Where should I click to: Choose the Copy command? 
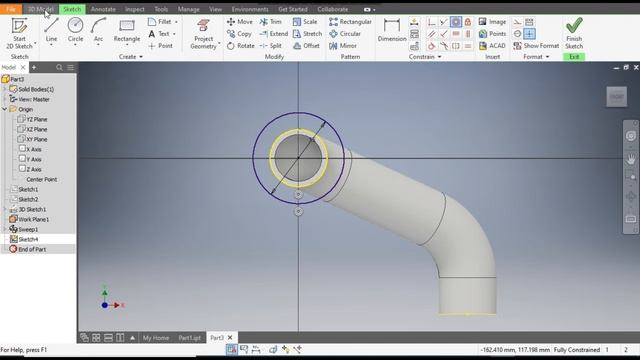tap(239, 34)
